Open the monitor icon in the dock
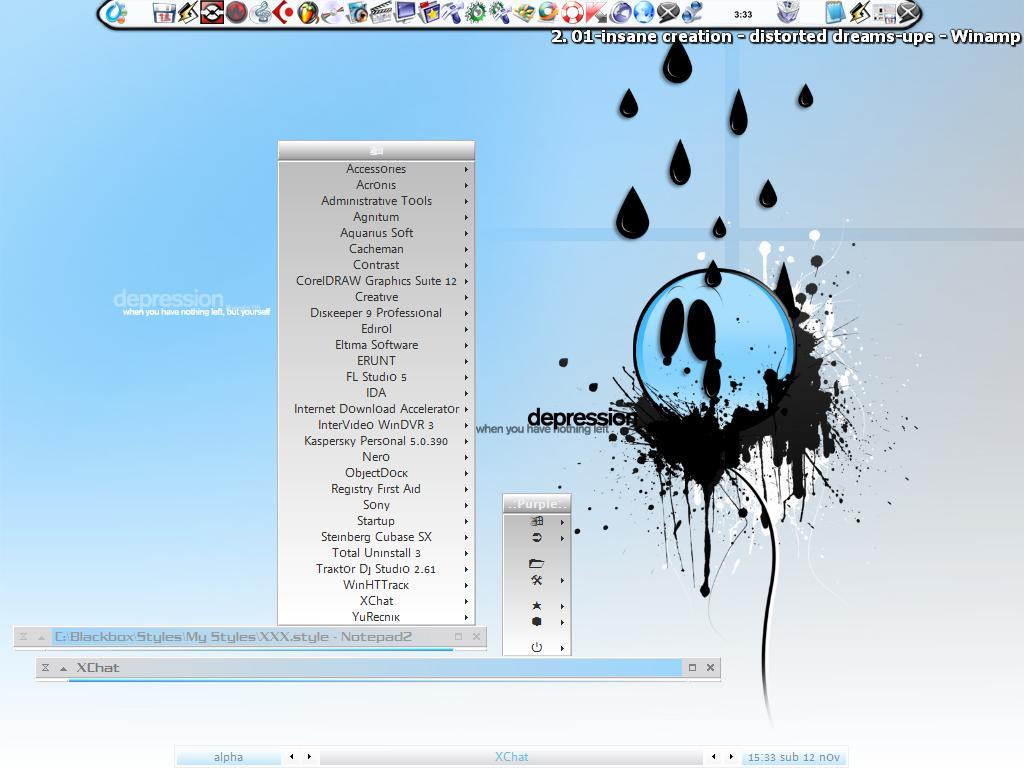The width and height of the screenshot is (1024, 768). click(404, 12)
